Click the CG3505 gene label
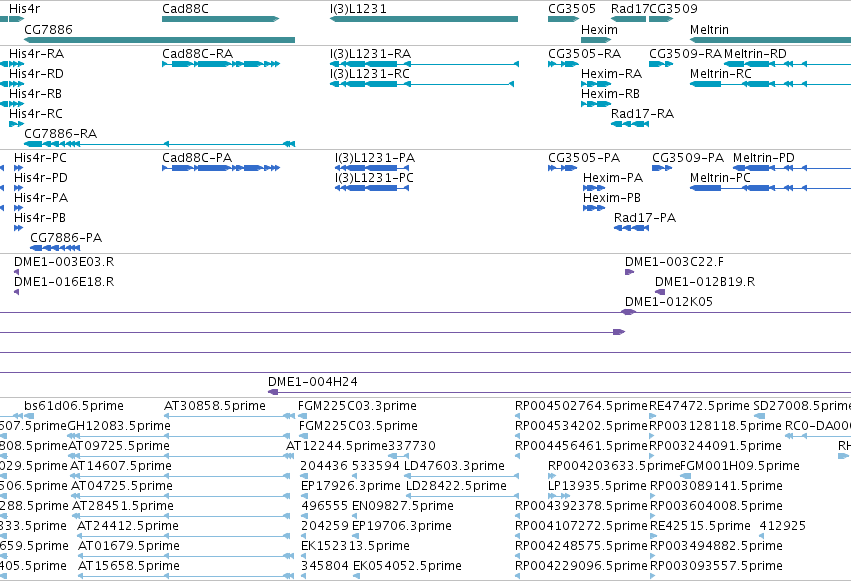851x581 pixels. point(571,9)
